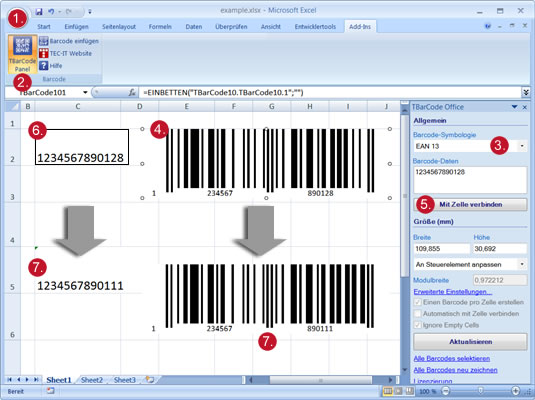The width and height of the screenshot is (535, 400).
Task: Open the Überprüfen ribbon tab
Action: point(231,27)
